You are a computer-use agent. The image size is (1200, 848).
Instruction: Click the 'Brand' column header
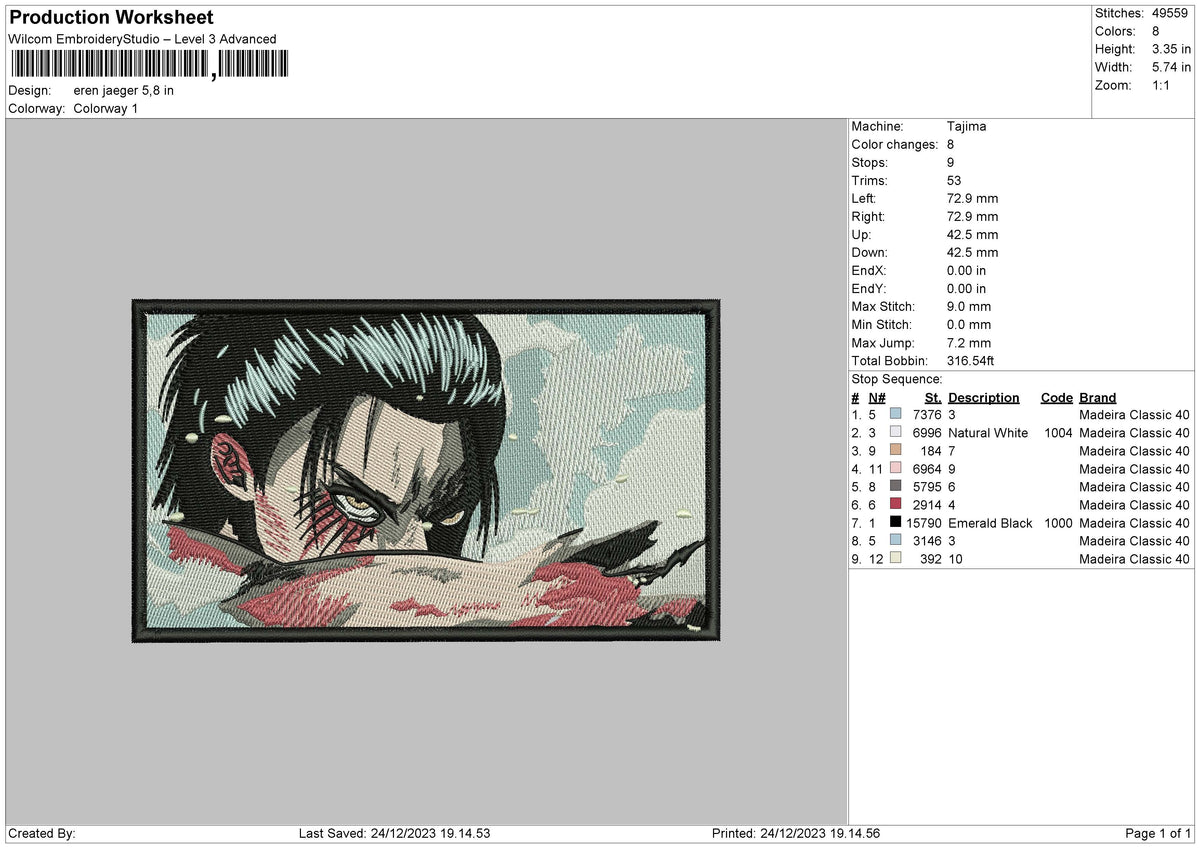point(1098,397)
